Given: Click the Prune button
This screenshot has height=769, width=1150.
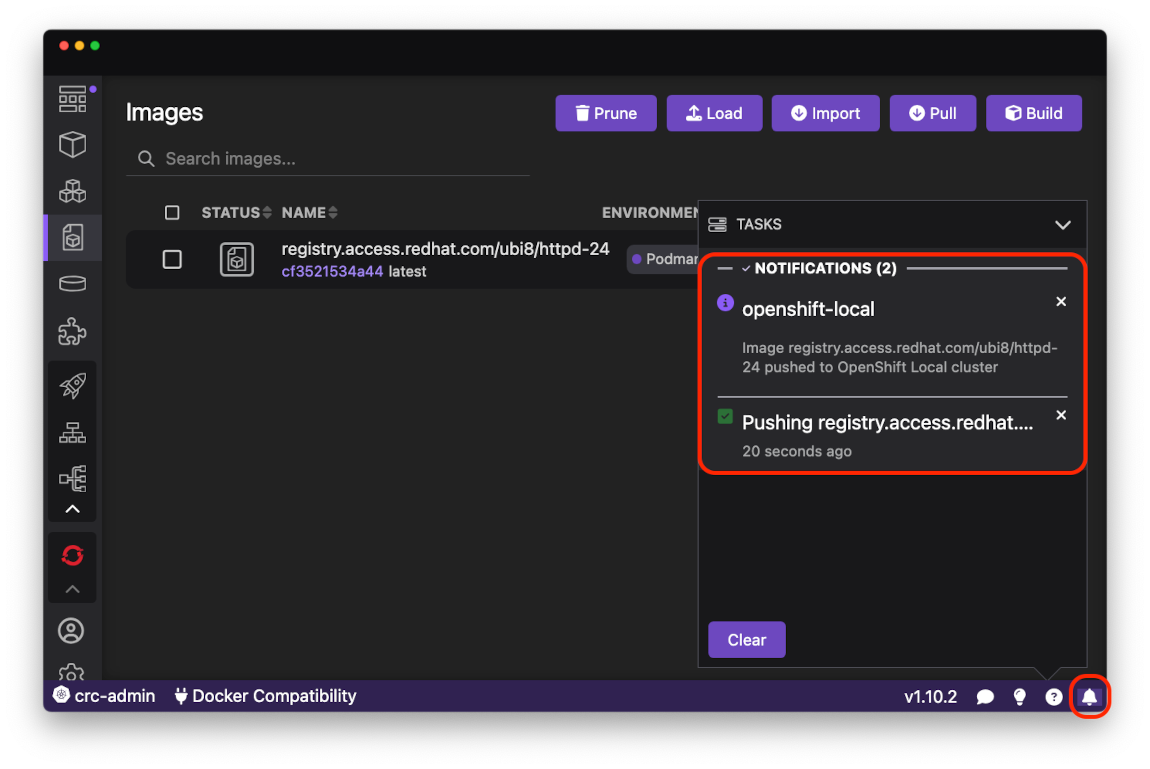Looking at the screenshot, I should click(x=606, y=113).
